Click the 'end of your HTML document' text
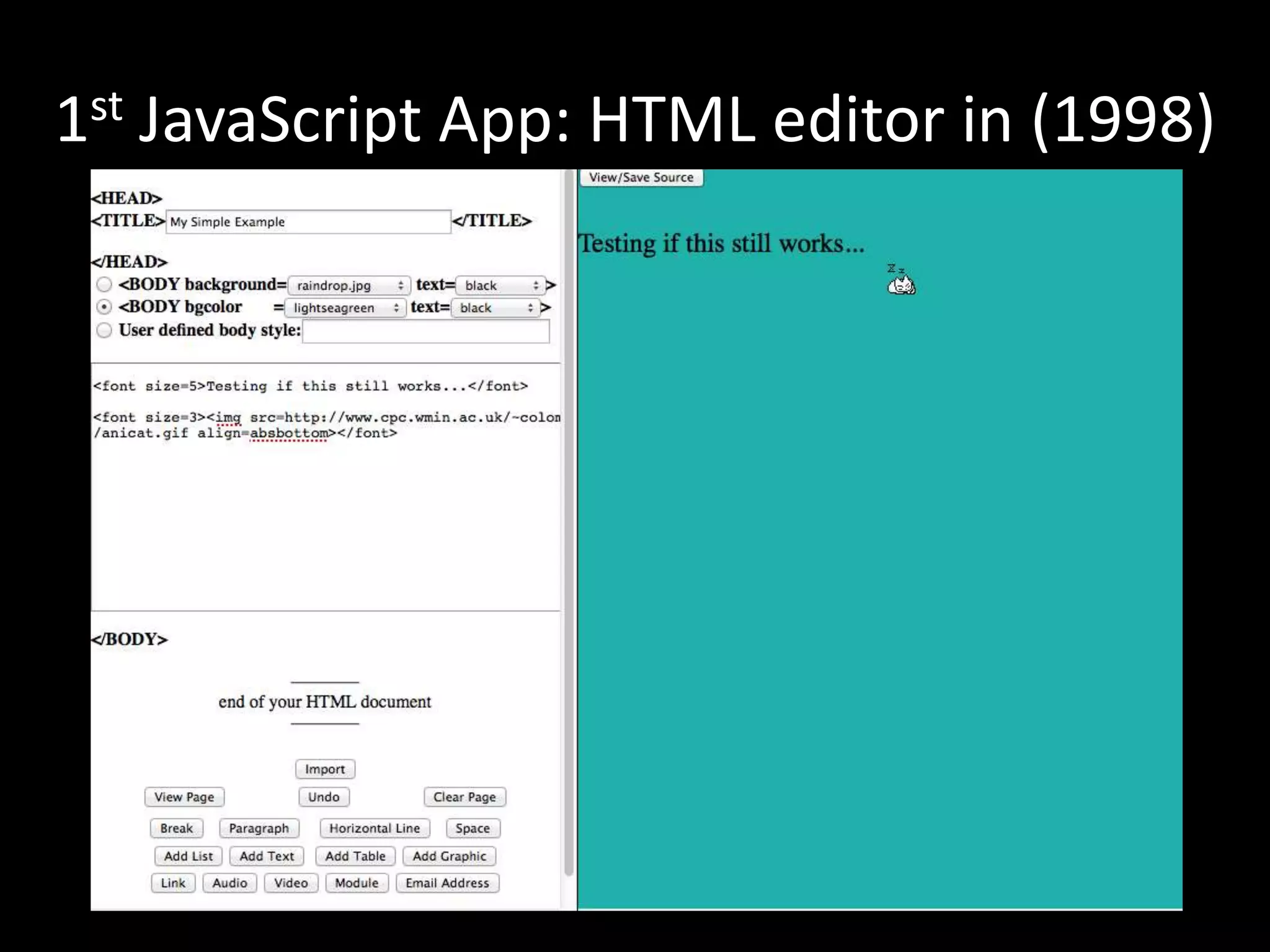Image resolution: width=1270 pixels, height=952 pixels. click(325, 702)
